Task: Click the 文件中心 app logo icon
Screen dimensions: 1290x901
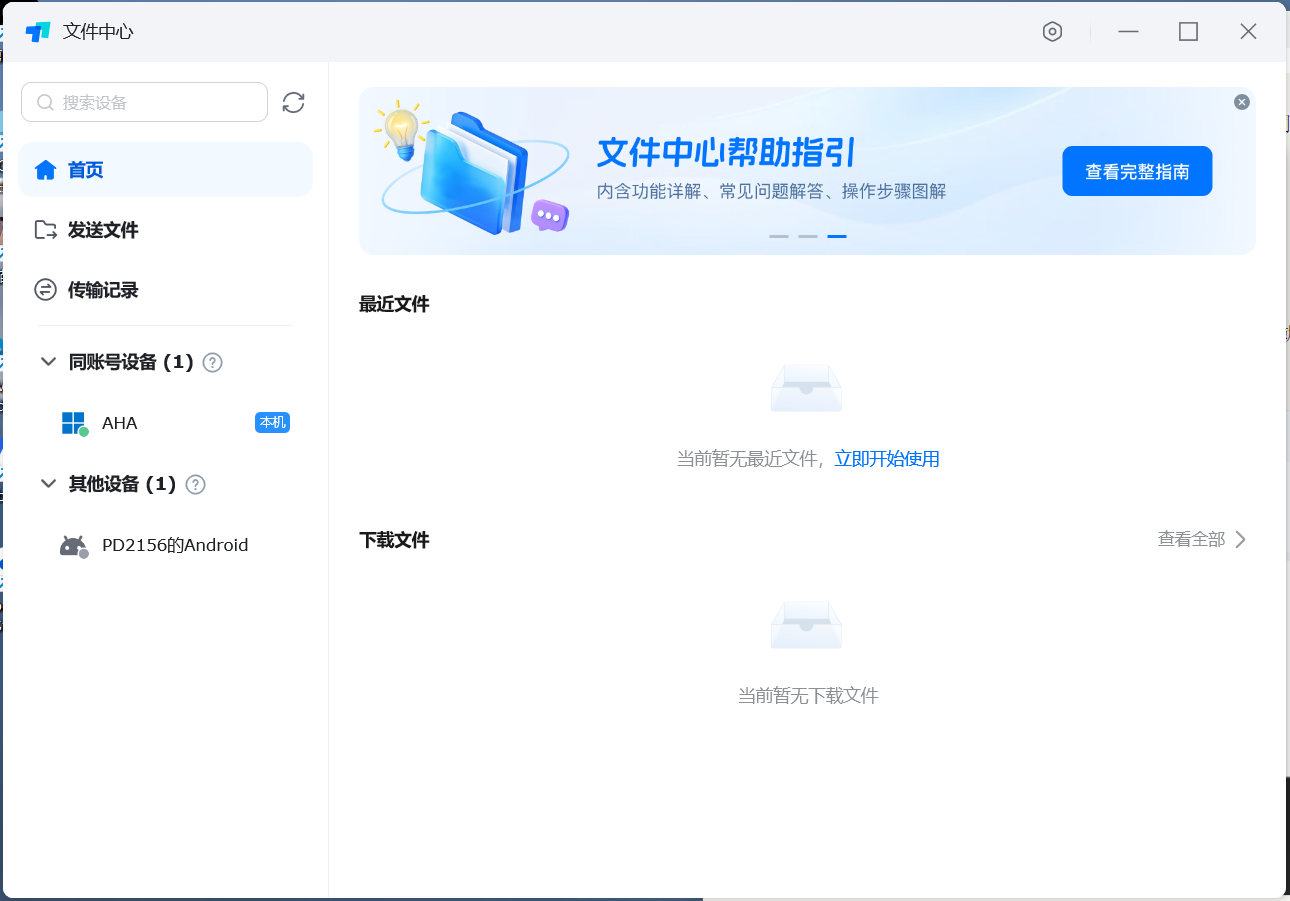Action: point(38,32)
